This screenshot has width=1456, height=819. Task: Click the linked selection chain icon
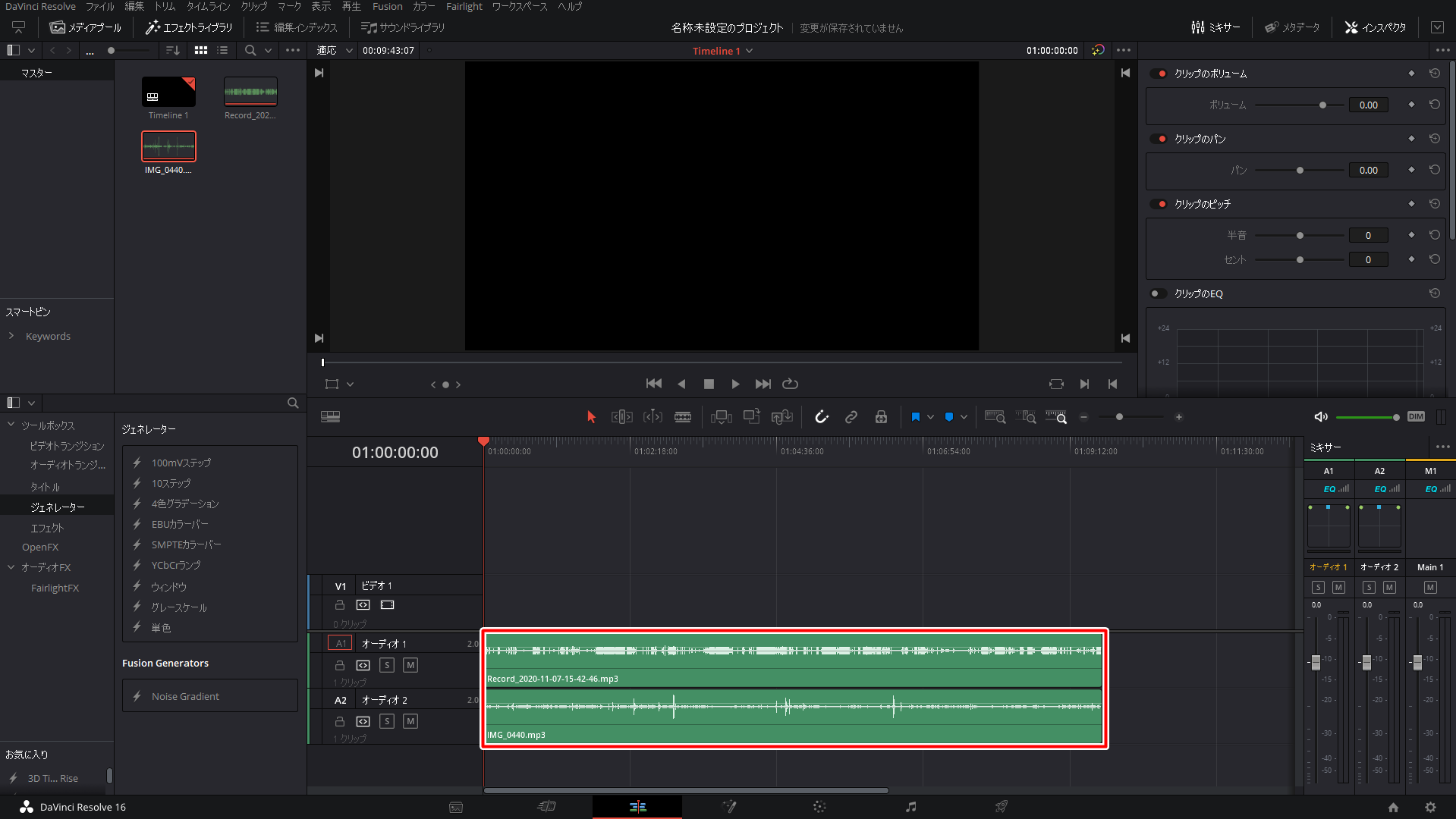(x=851, y=417)
